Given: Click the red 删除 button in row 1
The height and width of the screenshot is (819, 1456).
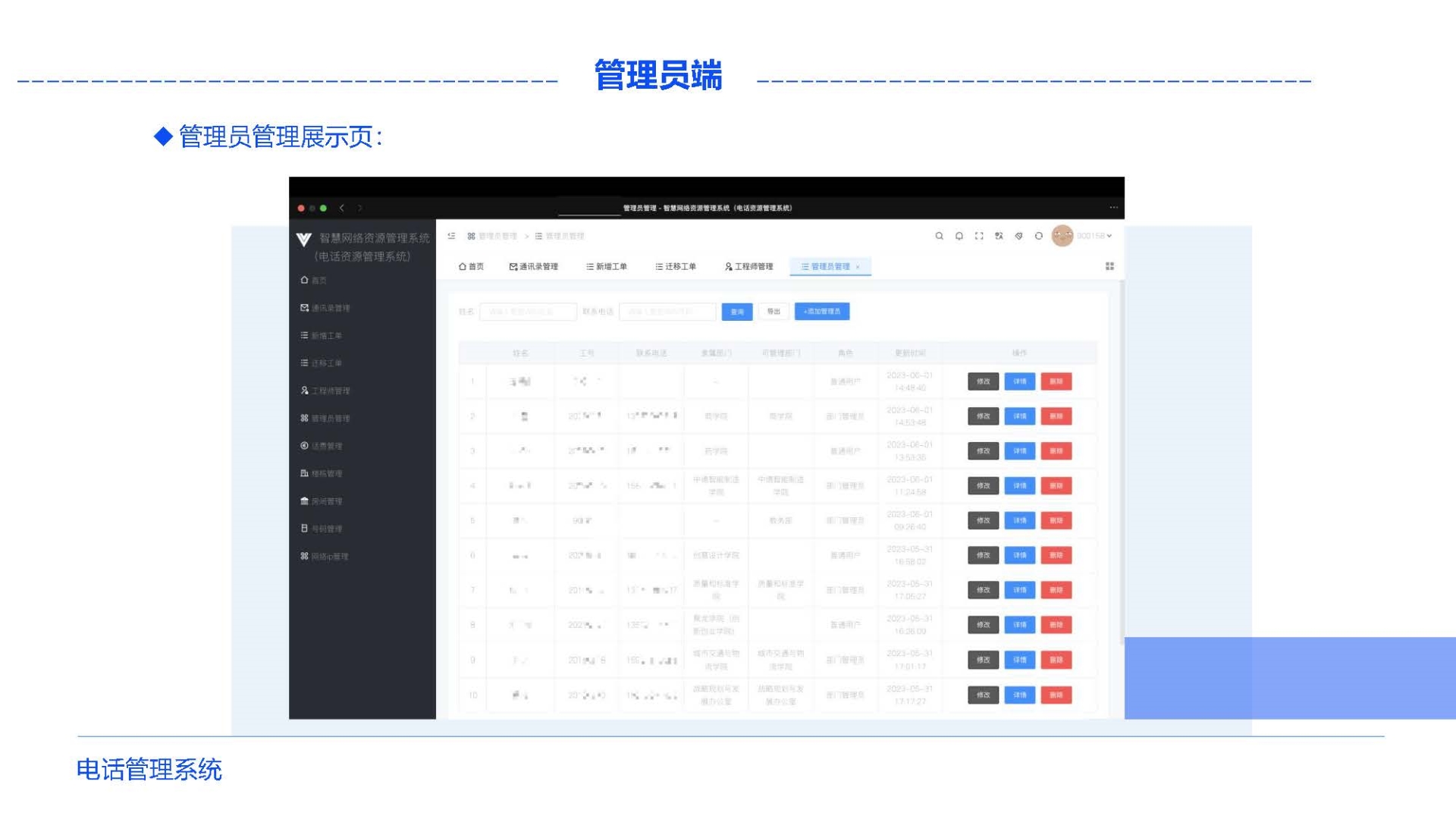Looking at the screenshot, I should [1056, 381].
